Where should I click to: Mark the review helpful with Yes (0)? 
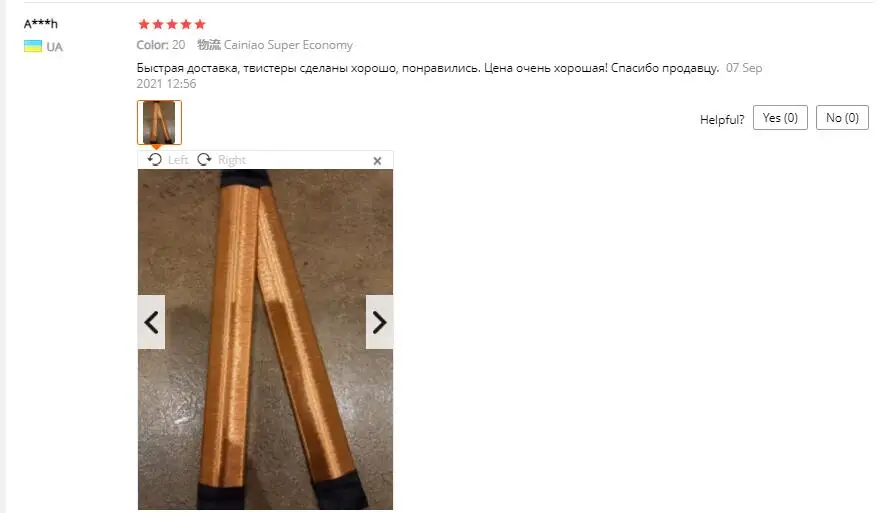[780, 118]
